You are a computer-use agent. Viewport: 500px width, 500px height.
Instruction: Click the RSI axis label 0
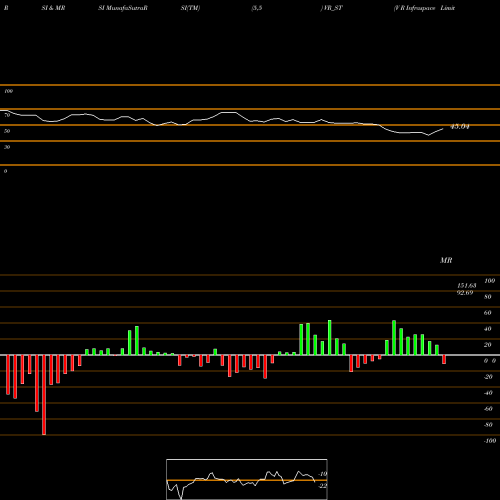click(5, 171)
